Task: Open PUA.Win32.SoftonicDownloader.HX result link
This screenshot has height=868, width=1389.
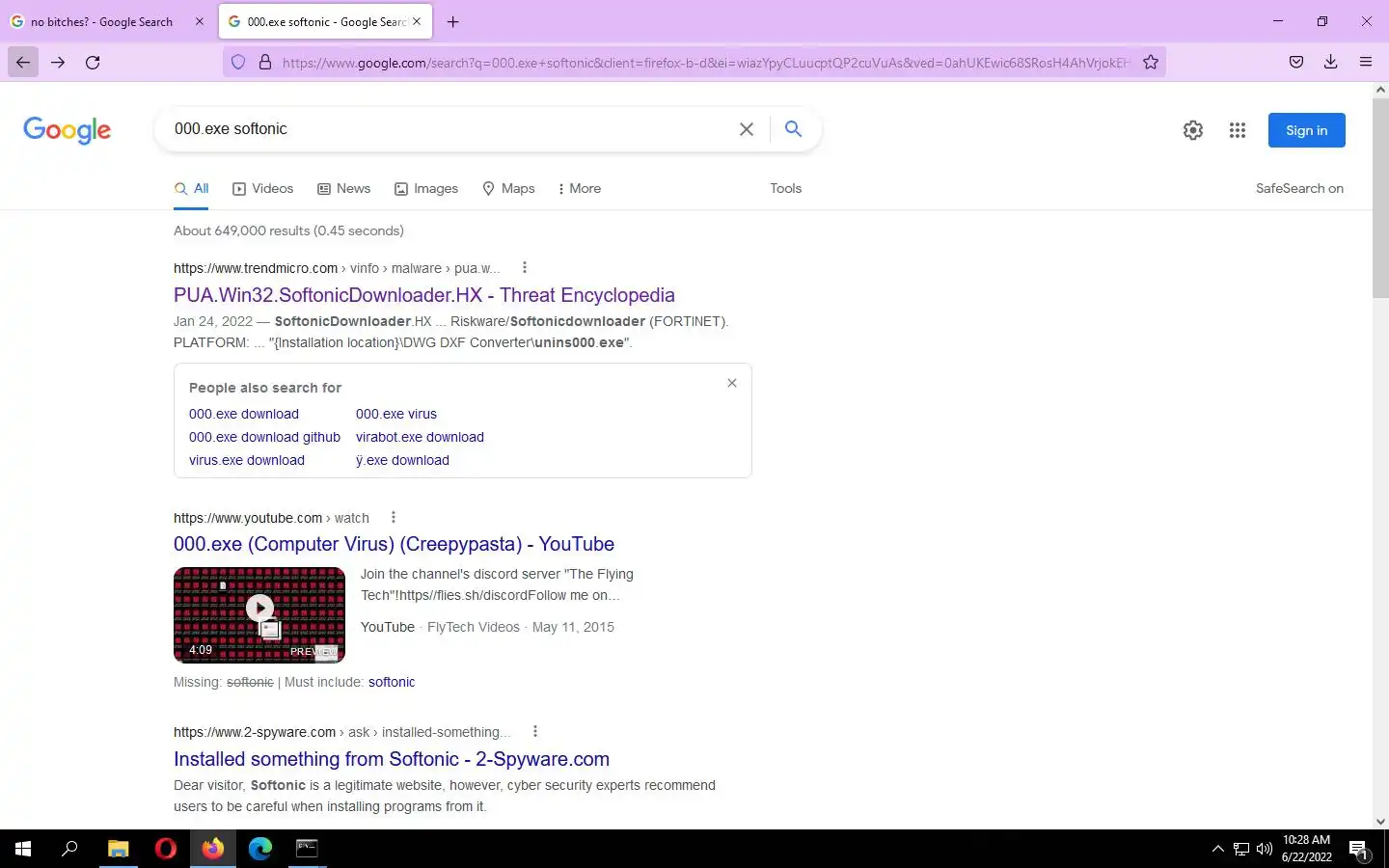Action: [x=424, y=295]
